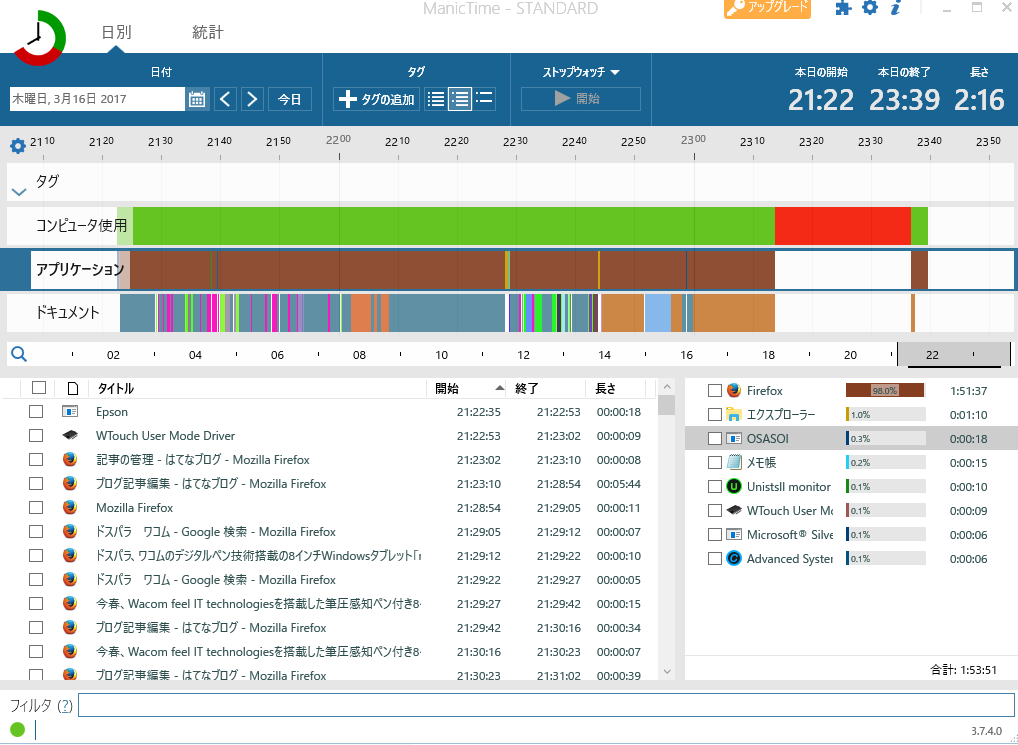
Task: Open the ストップウォッチ dropdown
Action: point(580,72)
